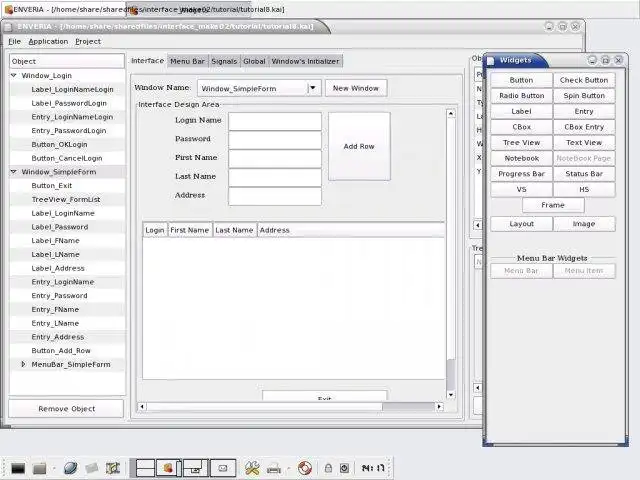Click the Login Name entry field
Viewport: 640px width, 480px height.
(x=275, y=121)
